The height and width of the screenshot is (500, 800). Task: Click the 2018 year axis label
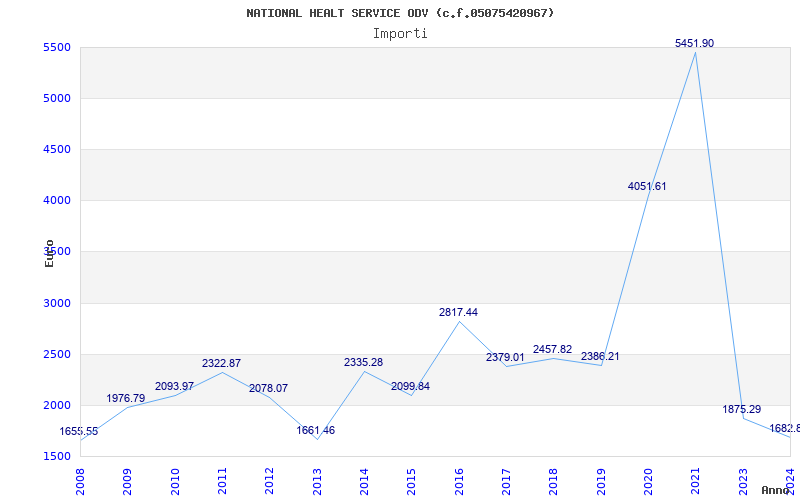pos(553,481)
